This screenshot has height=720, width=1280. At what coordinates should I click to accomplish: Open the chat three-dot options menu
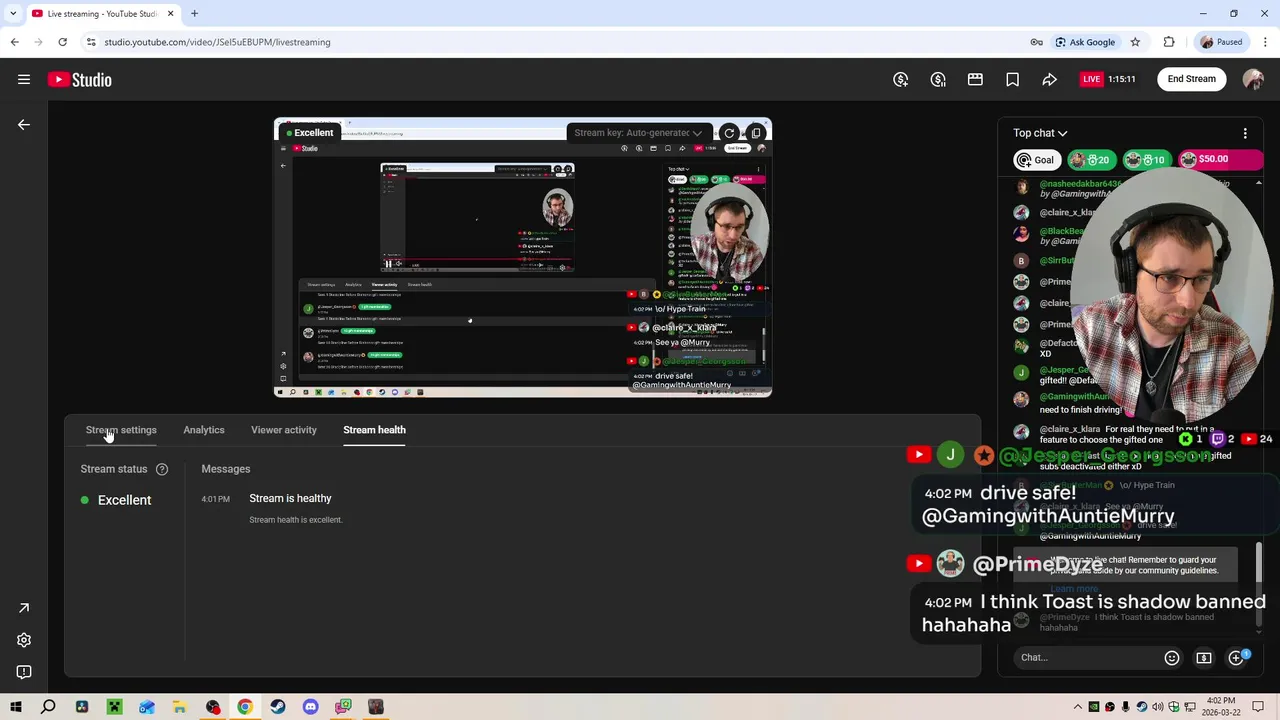1245,133
